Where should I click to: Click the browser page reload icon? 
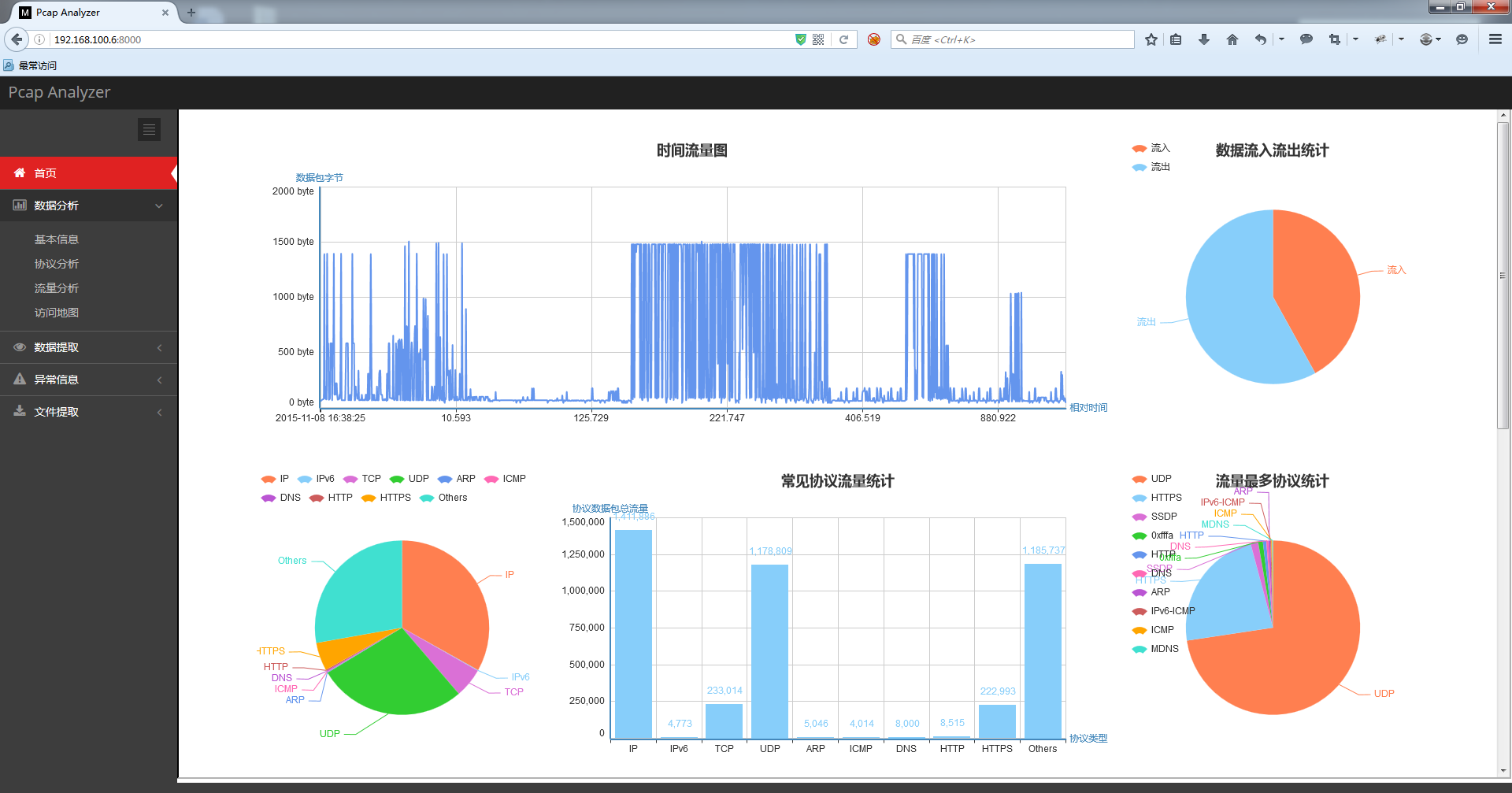point(844,39)
